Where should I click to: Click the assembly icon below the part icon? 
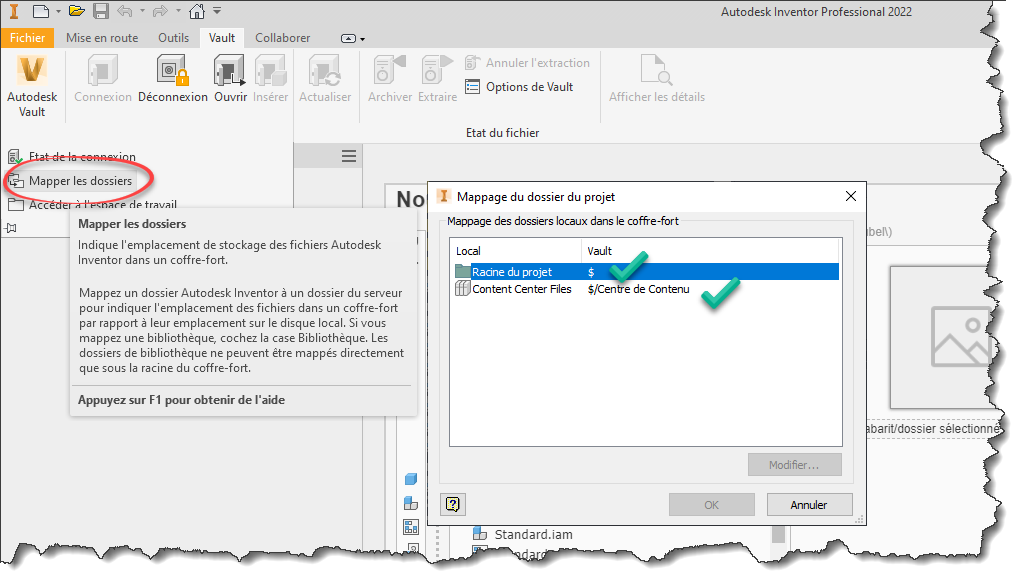[411, 503]
